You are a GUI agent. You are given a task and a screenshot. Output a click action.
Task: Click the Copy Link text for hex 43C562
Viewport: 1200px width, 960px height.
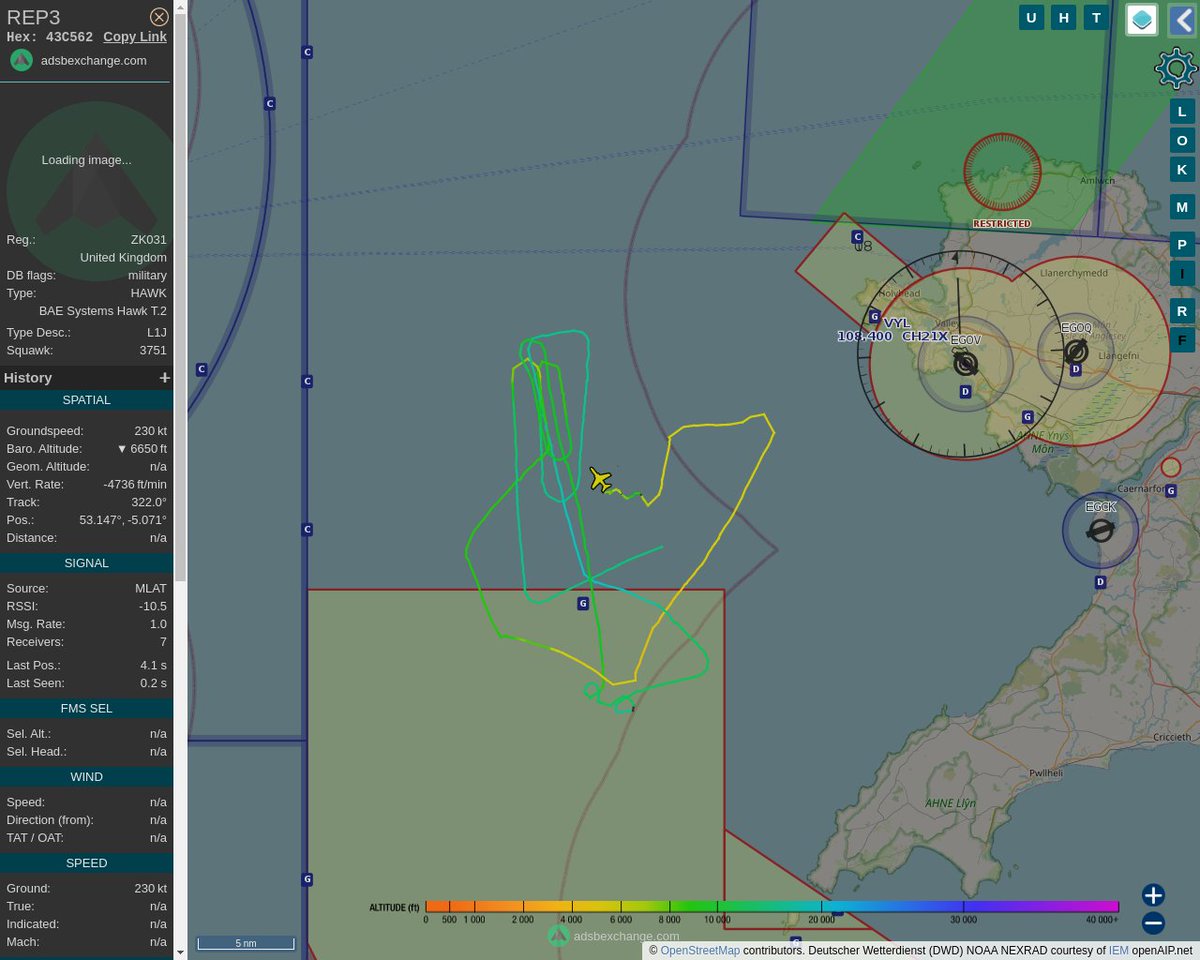point(134,36)
